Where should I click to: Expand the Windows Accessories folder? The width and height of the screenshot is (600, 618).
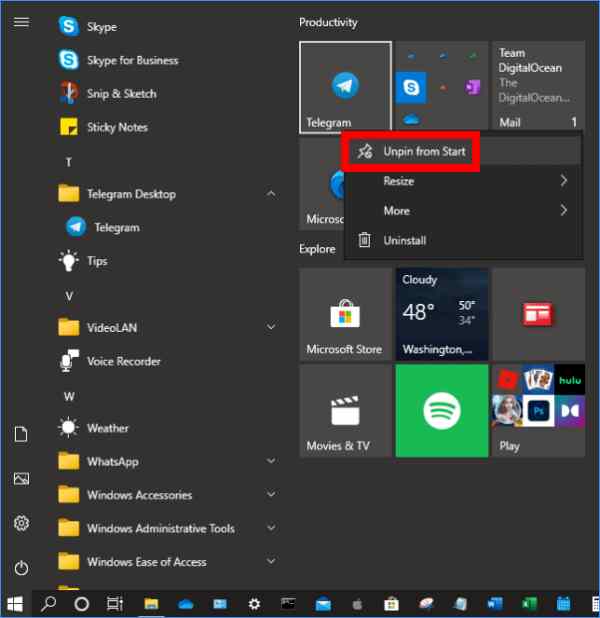(x=271, y=494)
